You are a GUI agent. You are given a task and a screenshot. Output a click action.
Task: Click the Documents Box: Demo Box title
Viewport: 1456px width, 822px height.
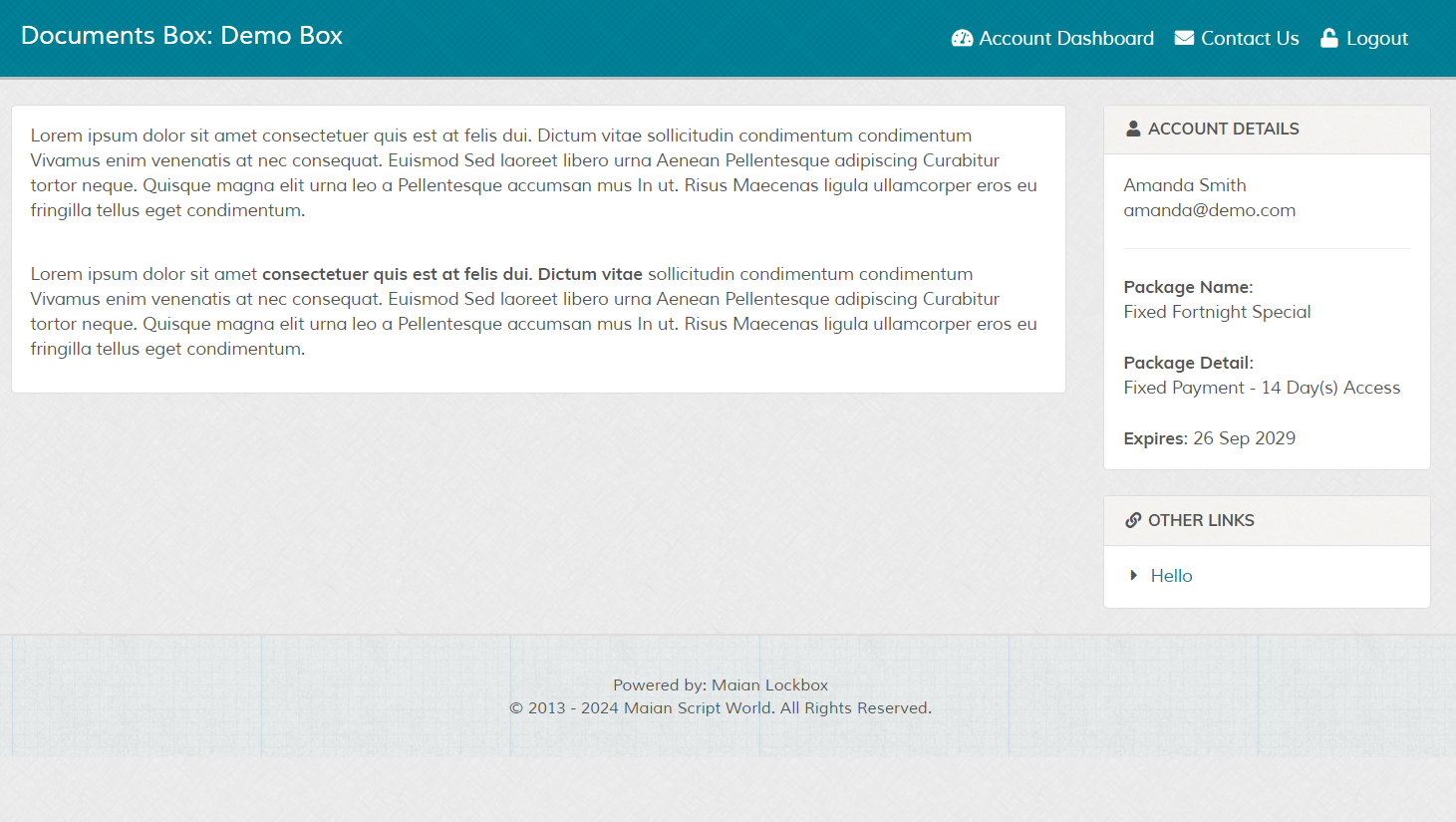(181, 36)
